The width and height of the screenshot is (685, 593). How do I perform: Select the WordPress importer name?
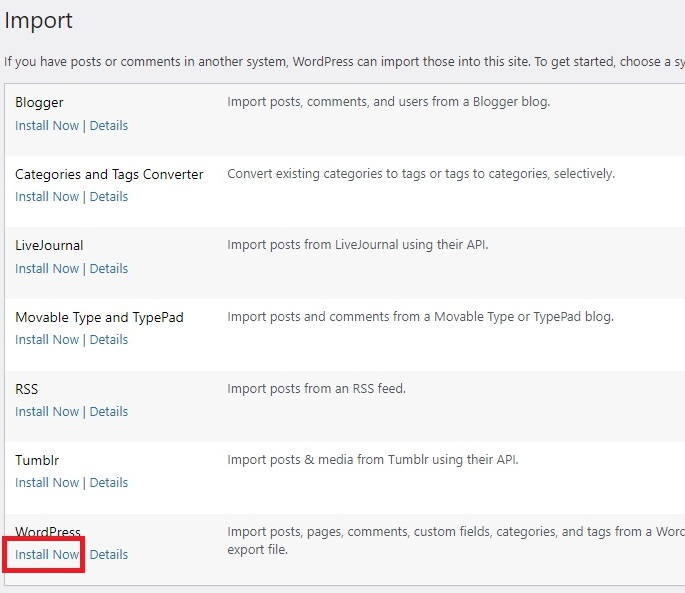pyautogui.click(x=48, y=532)
